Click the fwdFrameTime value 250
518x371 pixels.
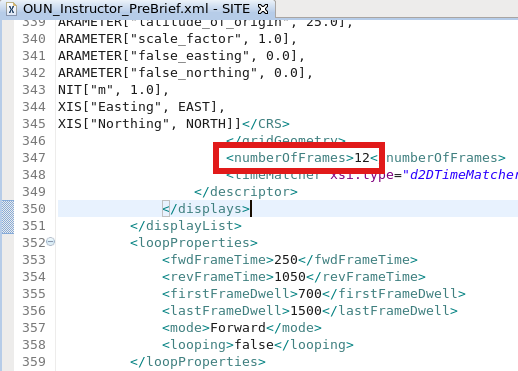point(286,260)
